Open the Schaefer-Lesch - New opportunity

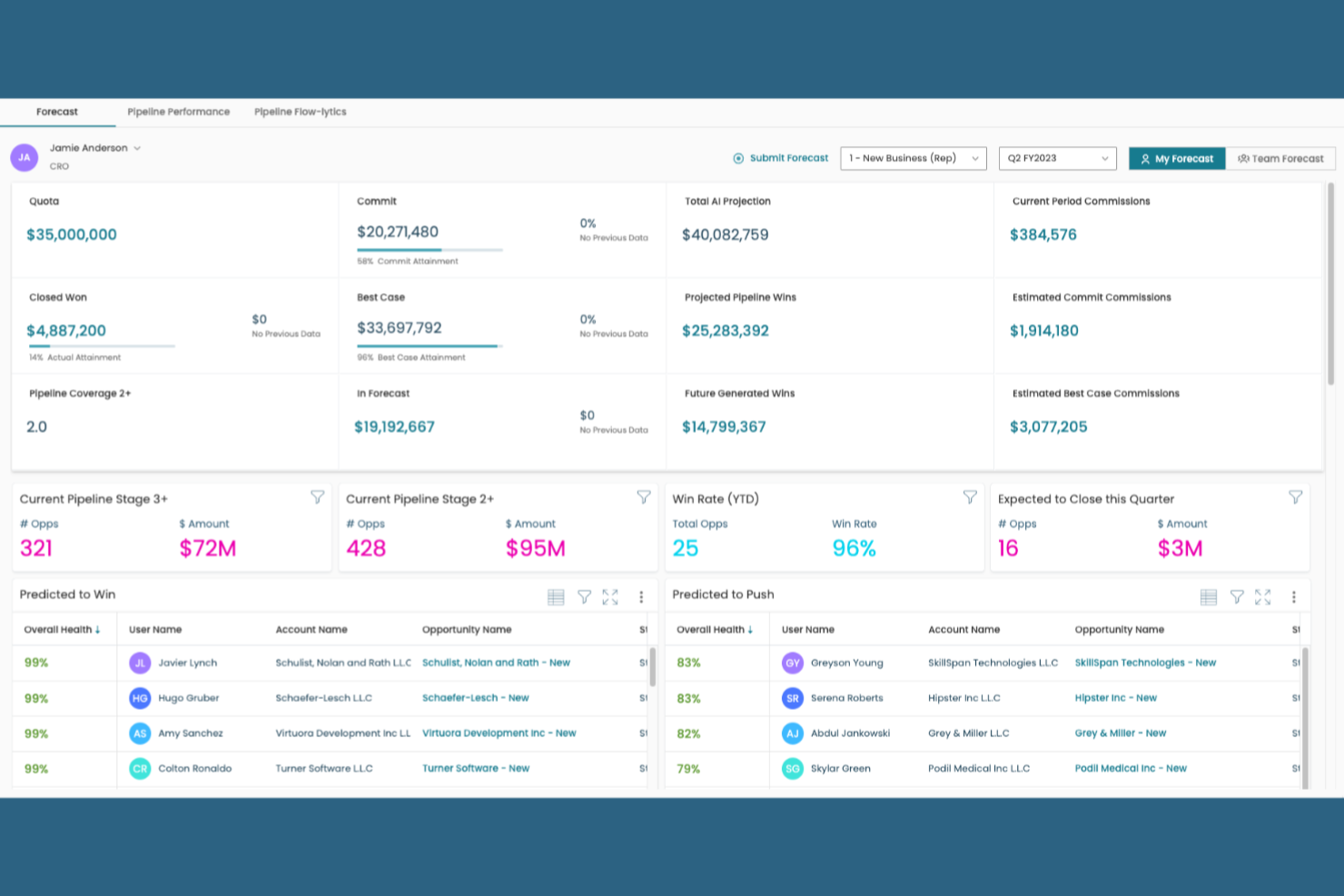click(476, 697)
